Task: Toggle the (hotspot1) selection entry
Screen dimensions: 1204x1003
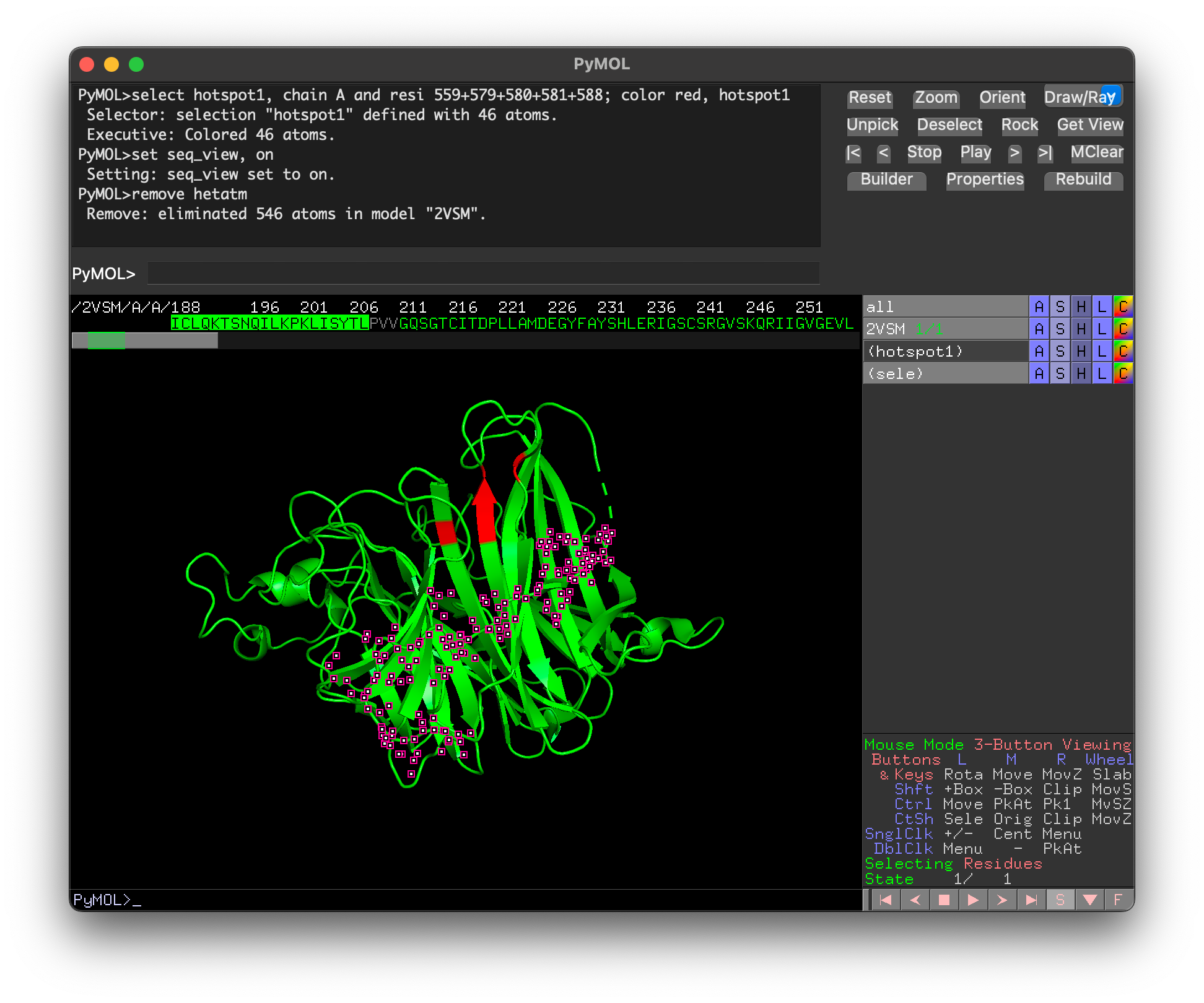Action: [x=915, y=351]
